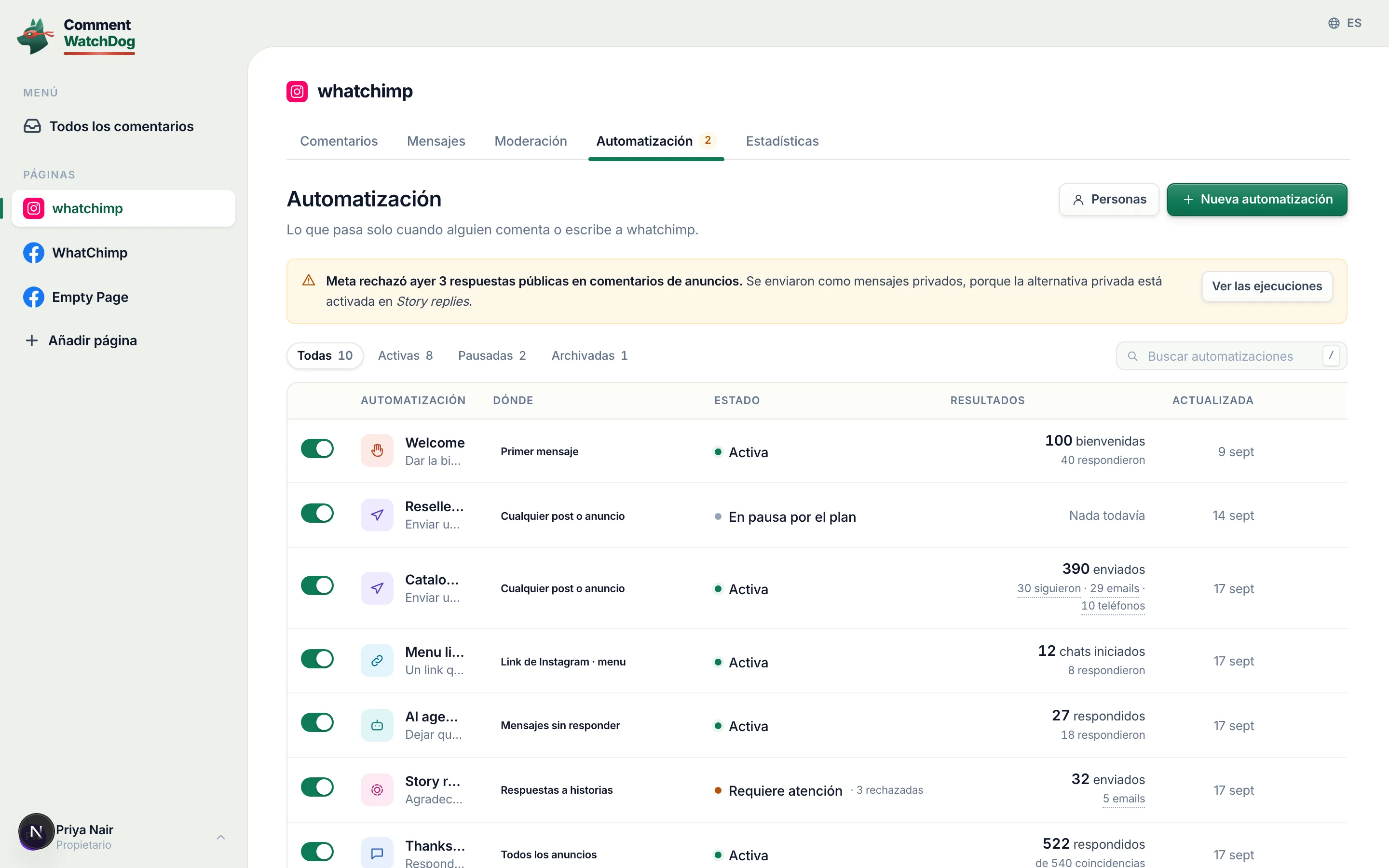Image resolution: width=1389 pixels, height=868 pixels.
Task: Click the Personas button
Action: 1109,200
